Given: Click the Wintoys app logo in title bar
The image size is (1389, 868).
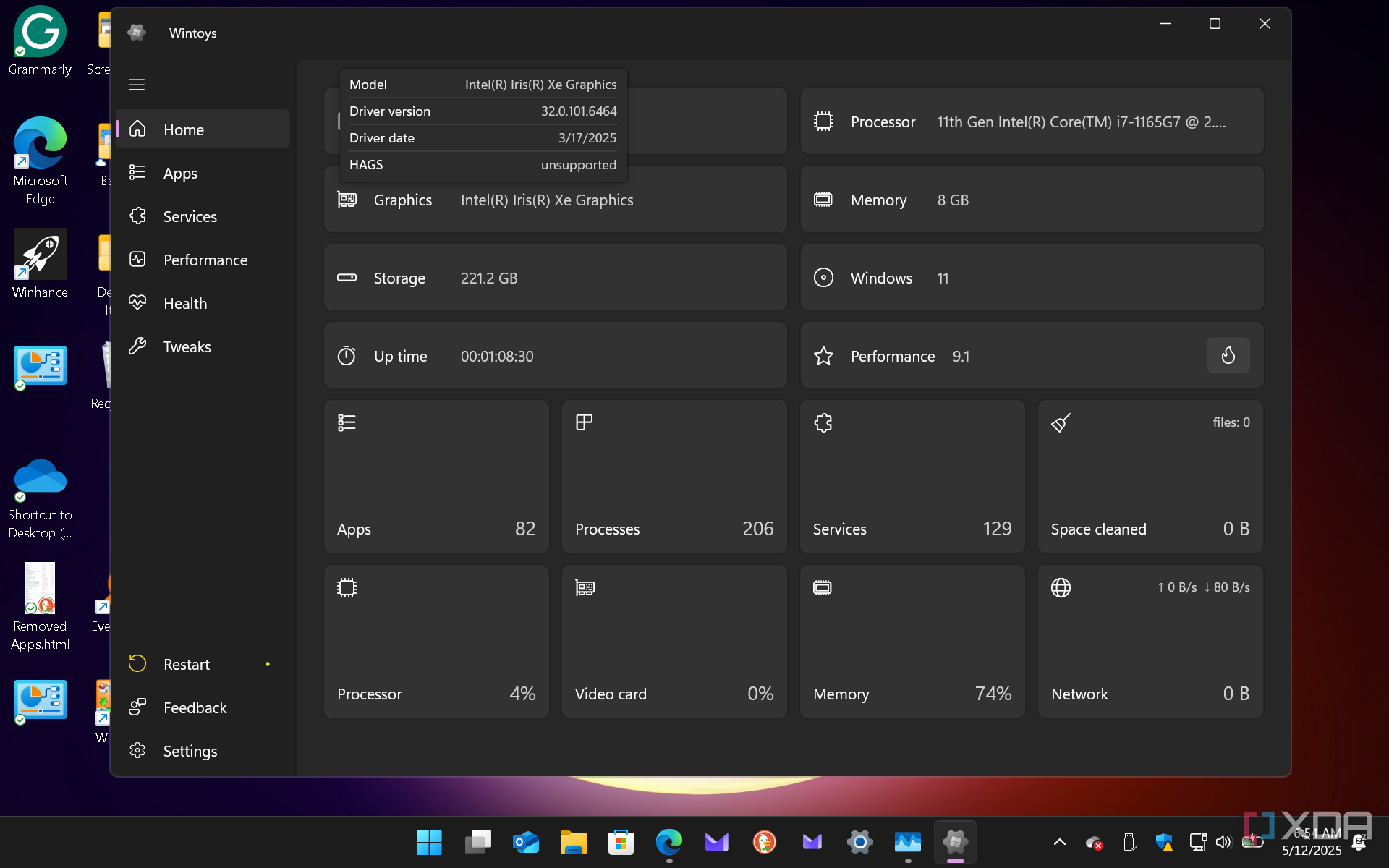Looking at the screenshot, I should 137,33.
